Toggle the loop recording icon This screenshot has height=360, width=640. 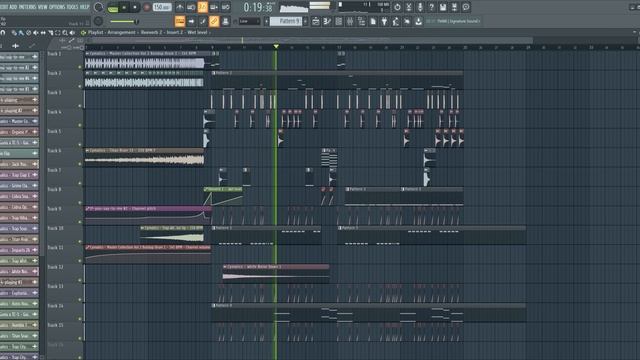point(225,7)
